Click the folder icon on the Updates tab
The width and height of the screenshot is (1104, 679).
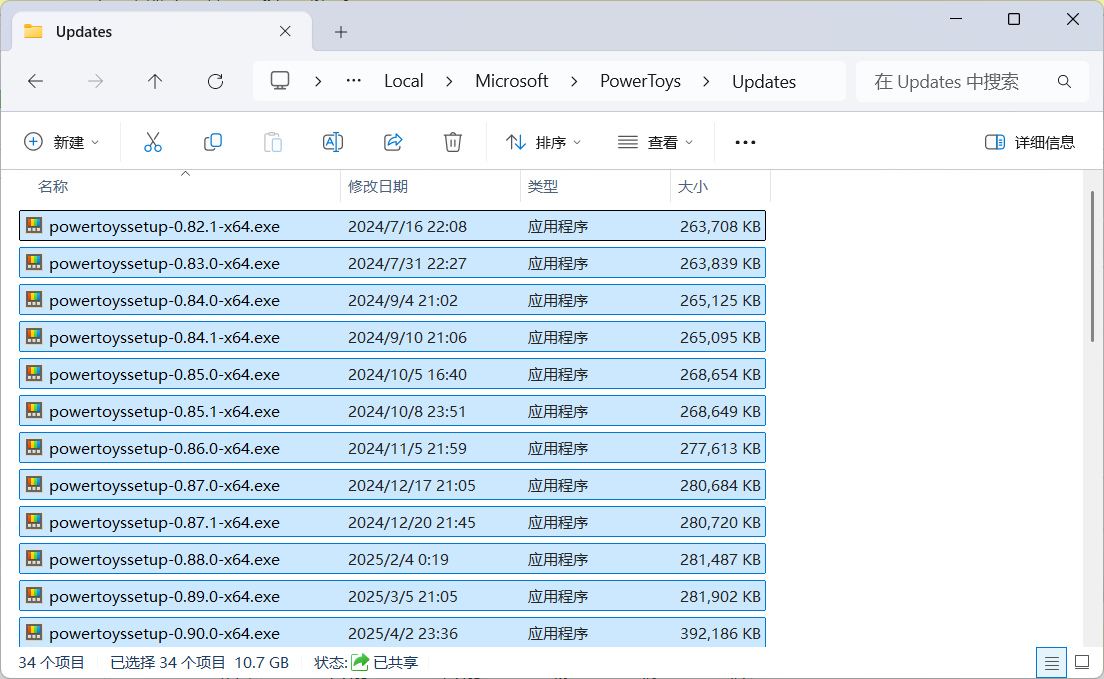point(33,32)
